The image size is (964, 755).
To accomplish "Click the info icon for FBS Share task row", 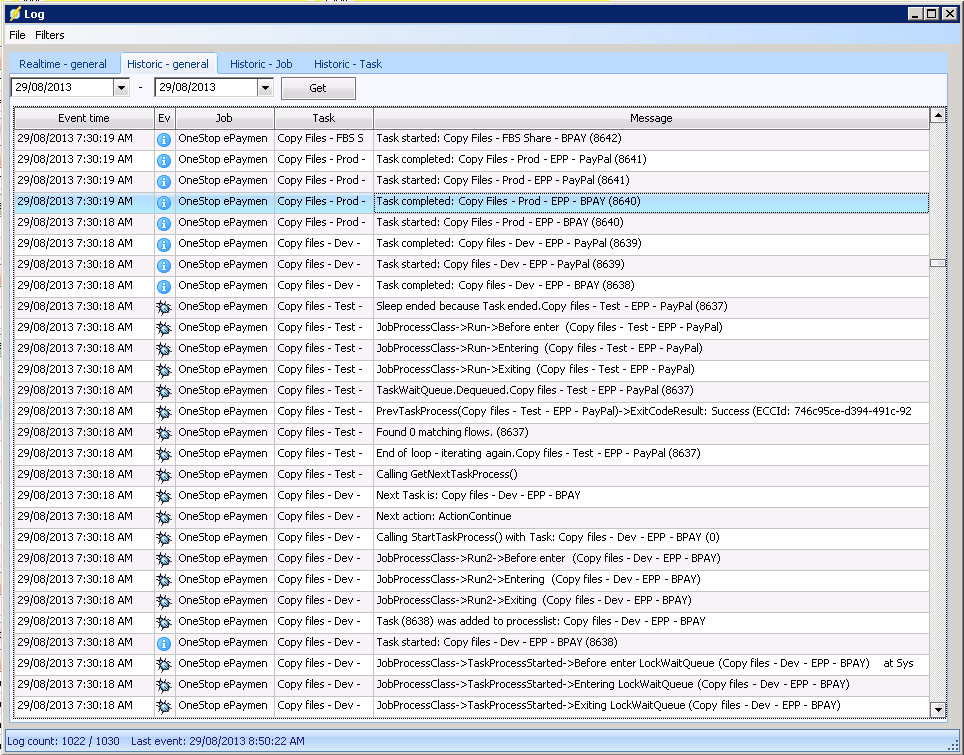I will tap(164, 138).
